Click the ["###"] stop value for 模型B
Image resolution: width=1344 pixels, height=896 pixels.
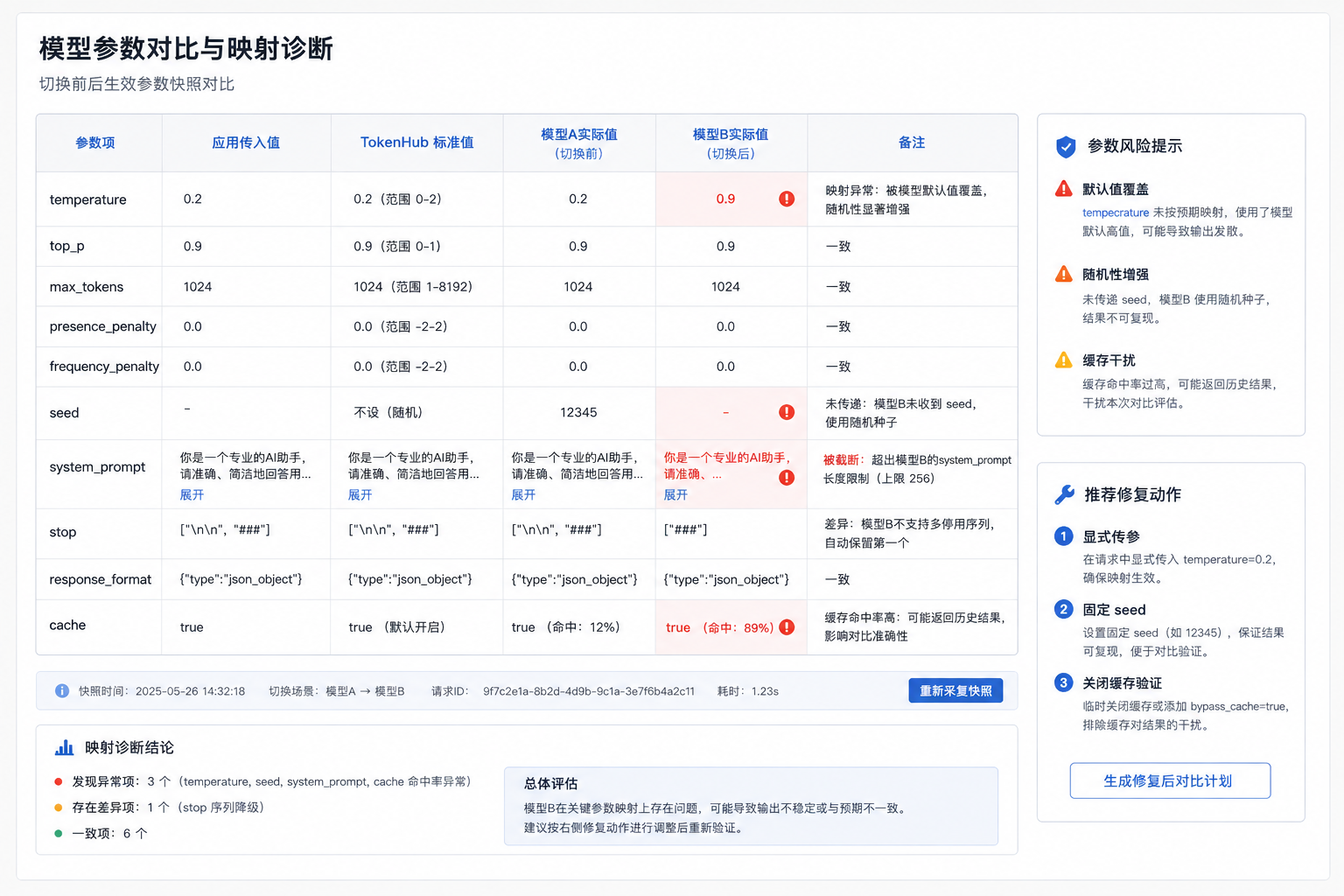pos(685,529)
